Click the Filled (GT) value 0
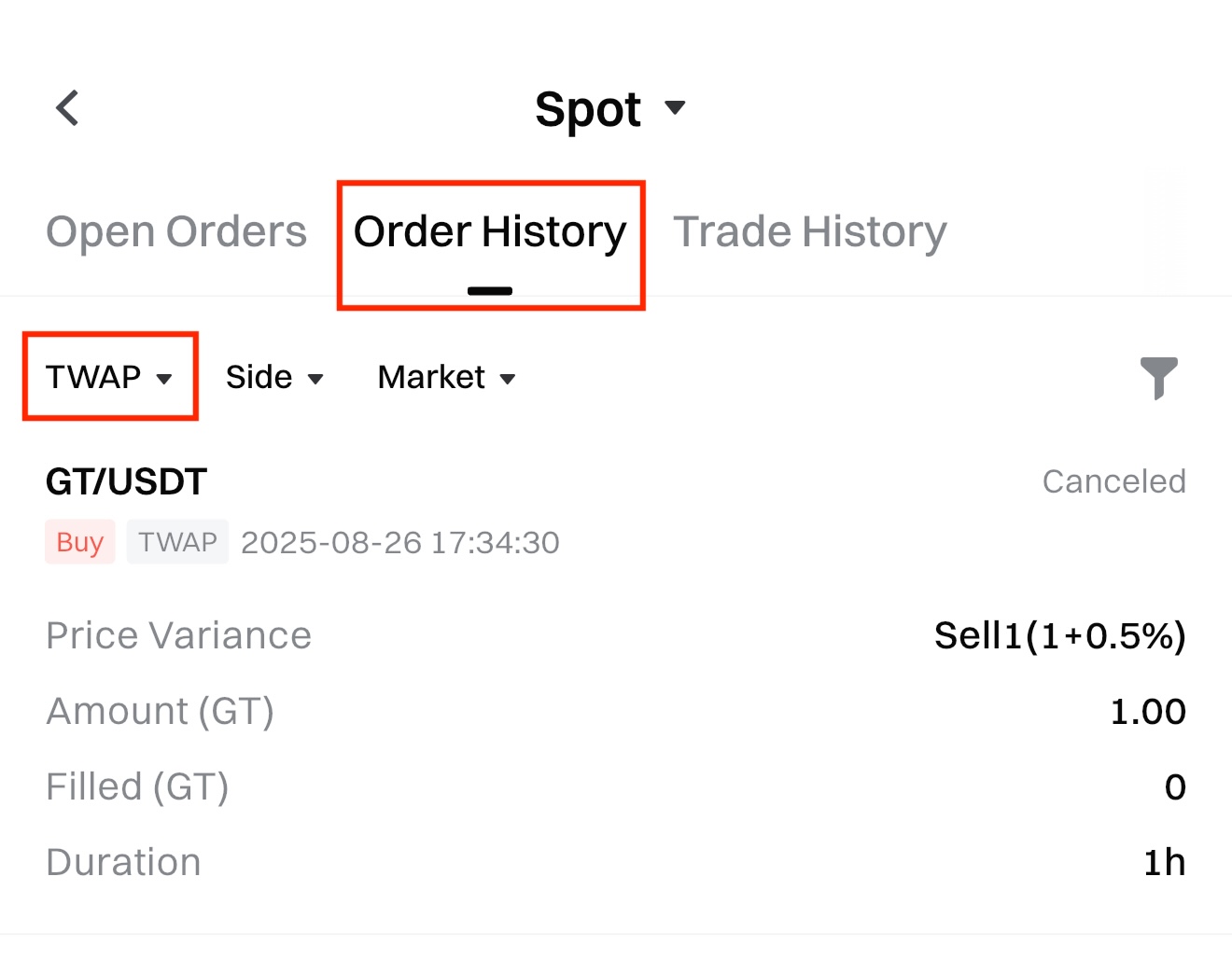Image resolution: width=1232 pixels, height=960 pixels. [1175, 787]
